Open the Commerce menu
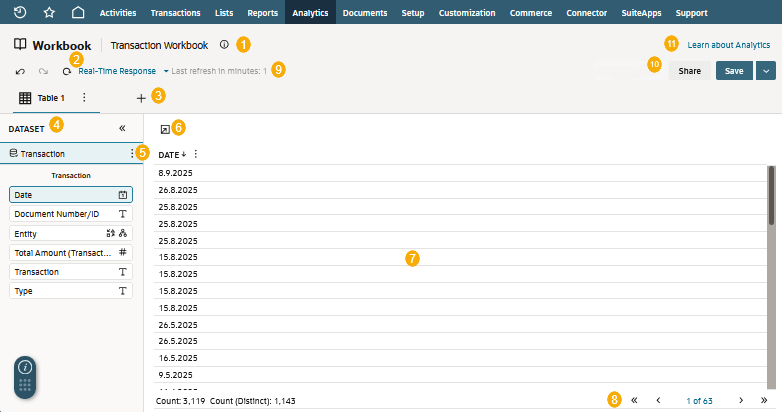The image size is (782, 412). [531, 13]
